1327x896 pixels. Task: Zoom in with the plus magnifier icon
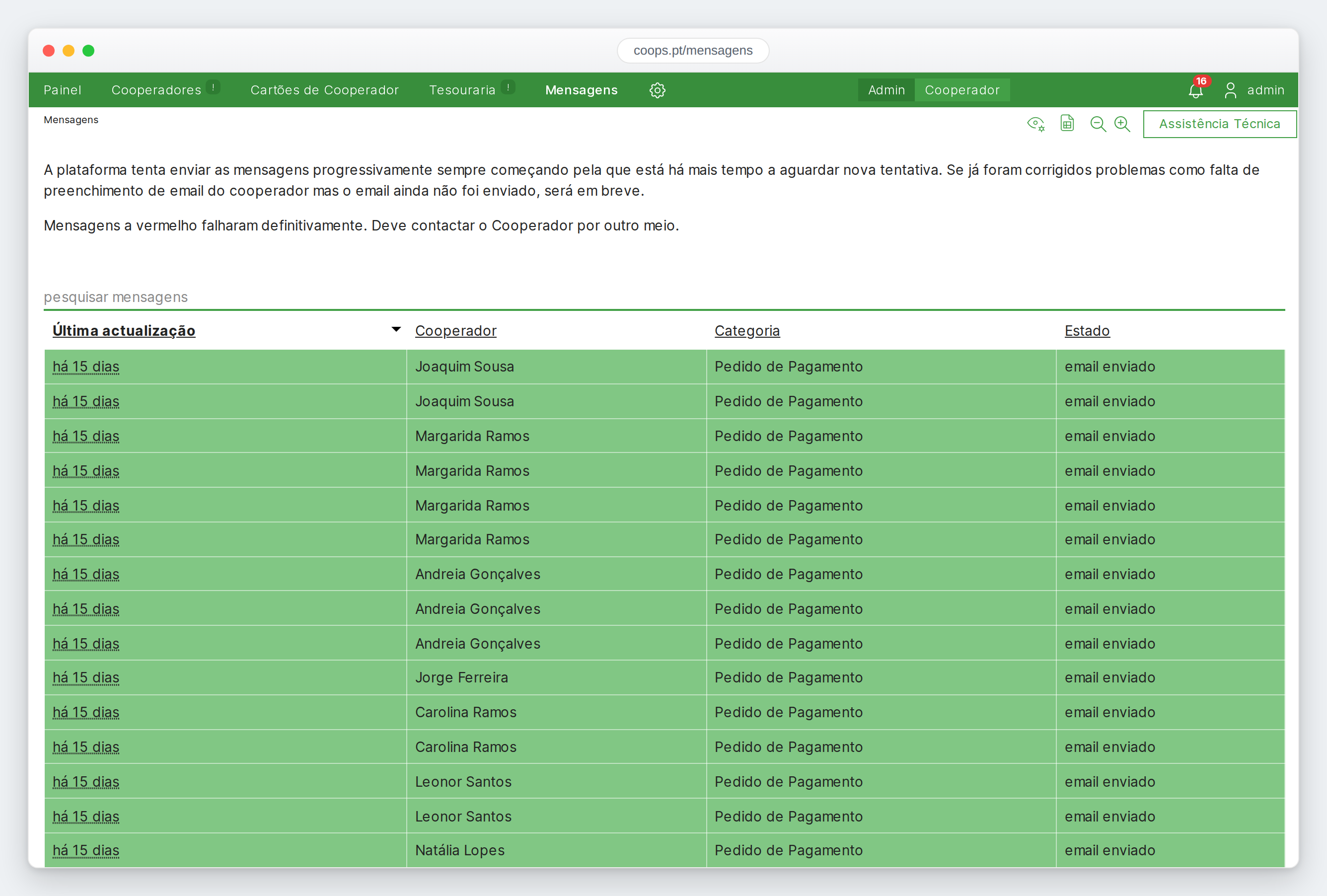click(x=1122, y=124)
